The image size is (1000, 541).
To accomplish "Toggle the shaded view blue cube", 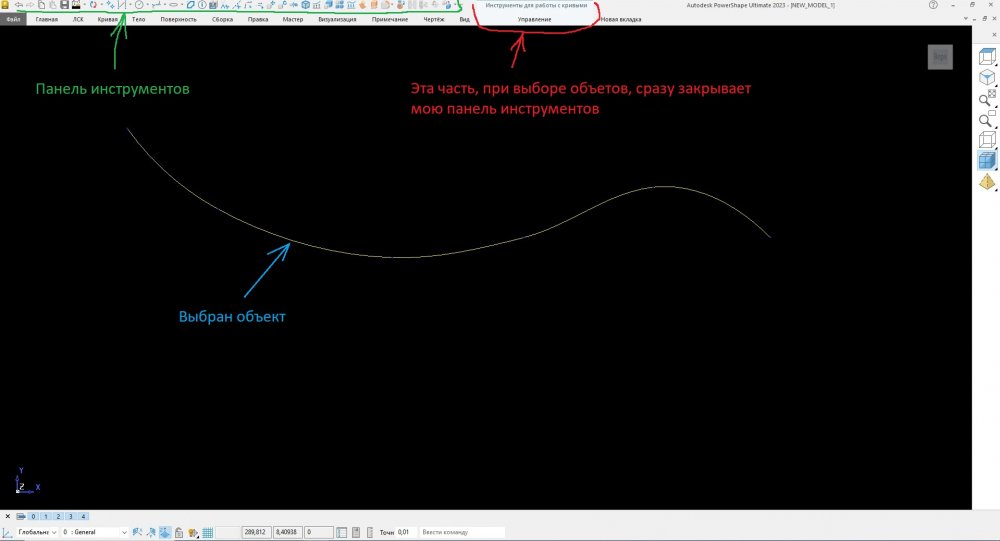I will (986, 160).
